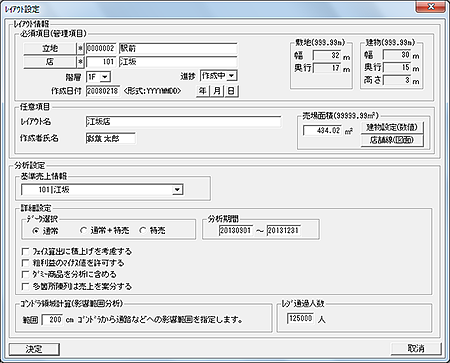
Task: Click the 立地 button
Action: [50, 49]
